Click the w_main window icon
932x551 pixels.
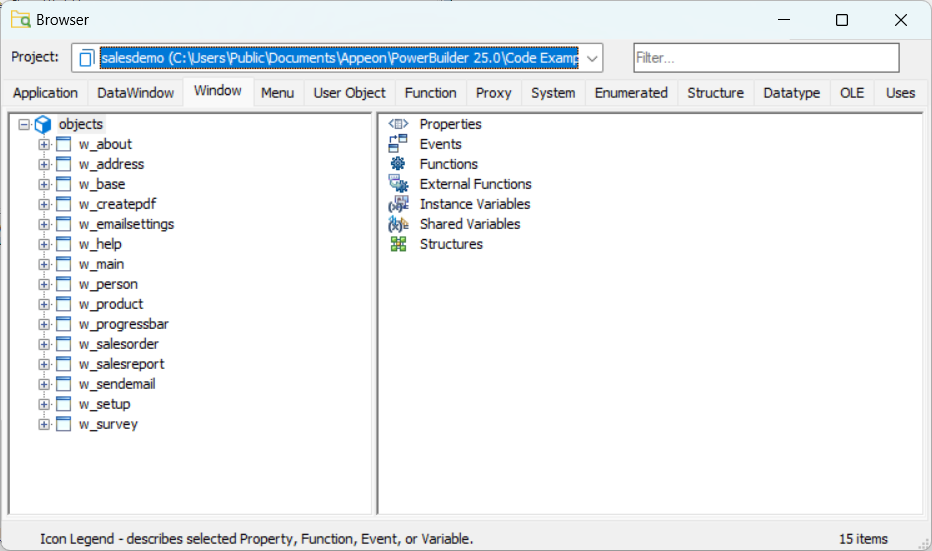(x=63, y=264)
